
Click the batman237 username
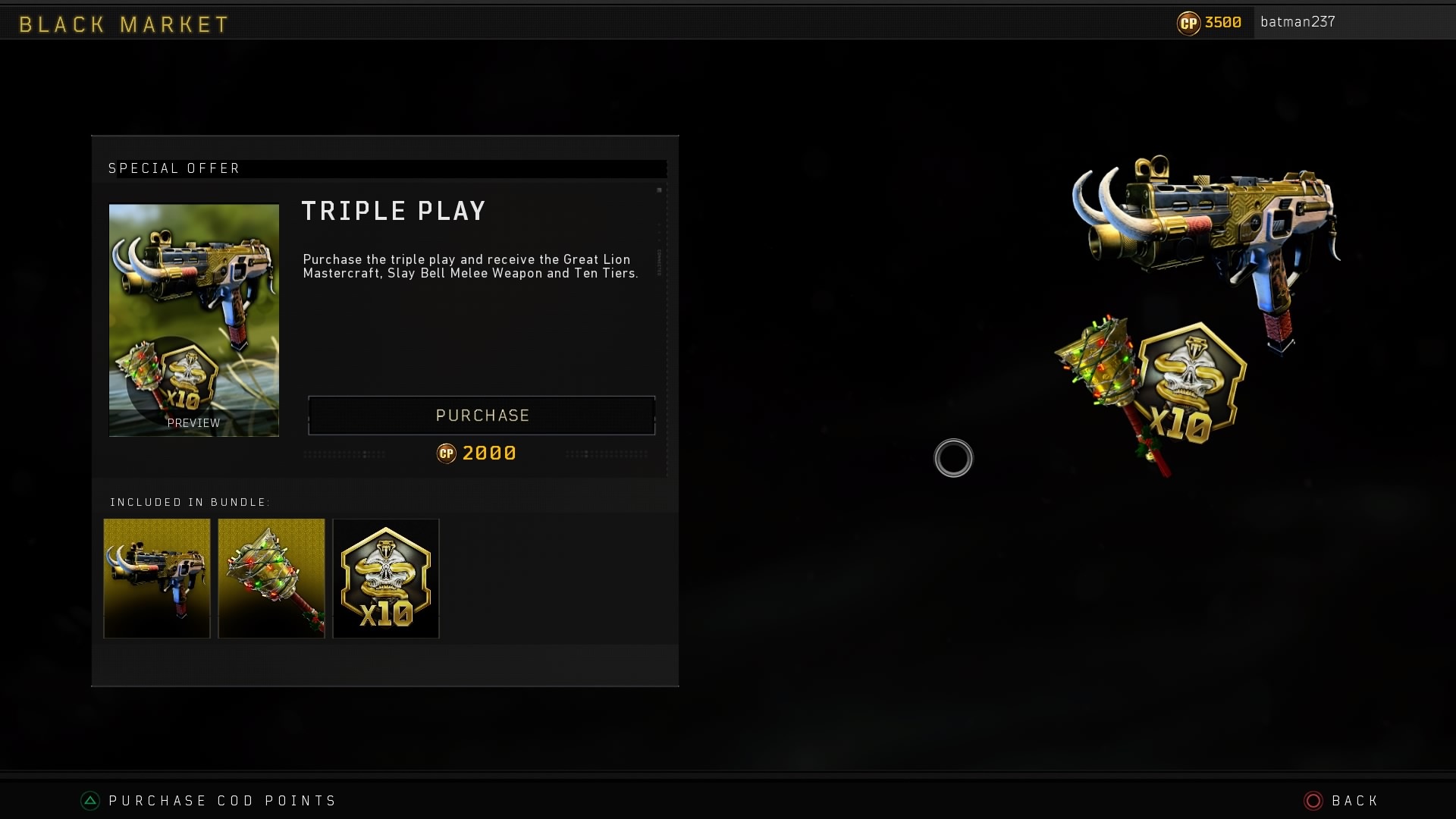tap(1298, 22)
